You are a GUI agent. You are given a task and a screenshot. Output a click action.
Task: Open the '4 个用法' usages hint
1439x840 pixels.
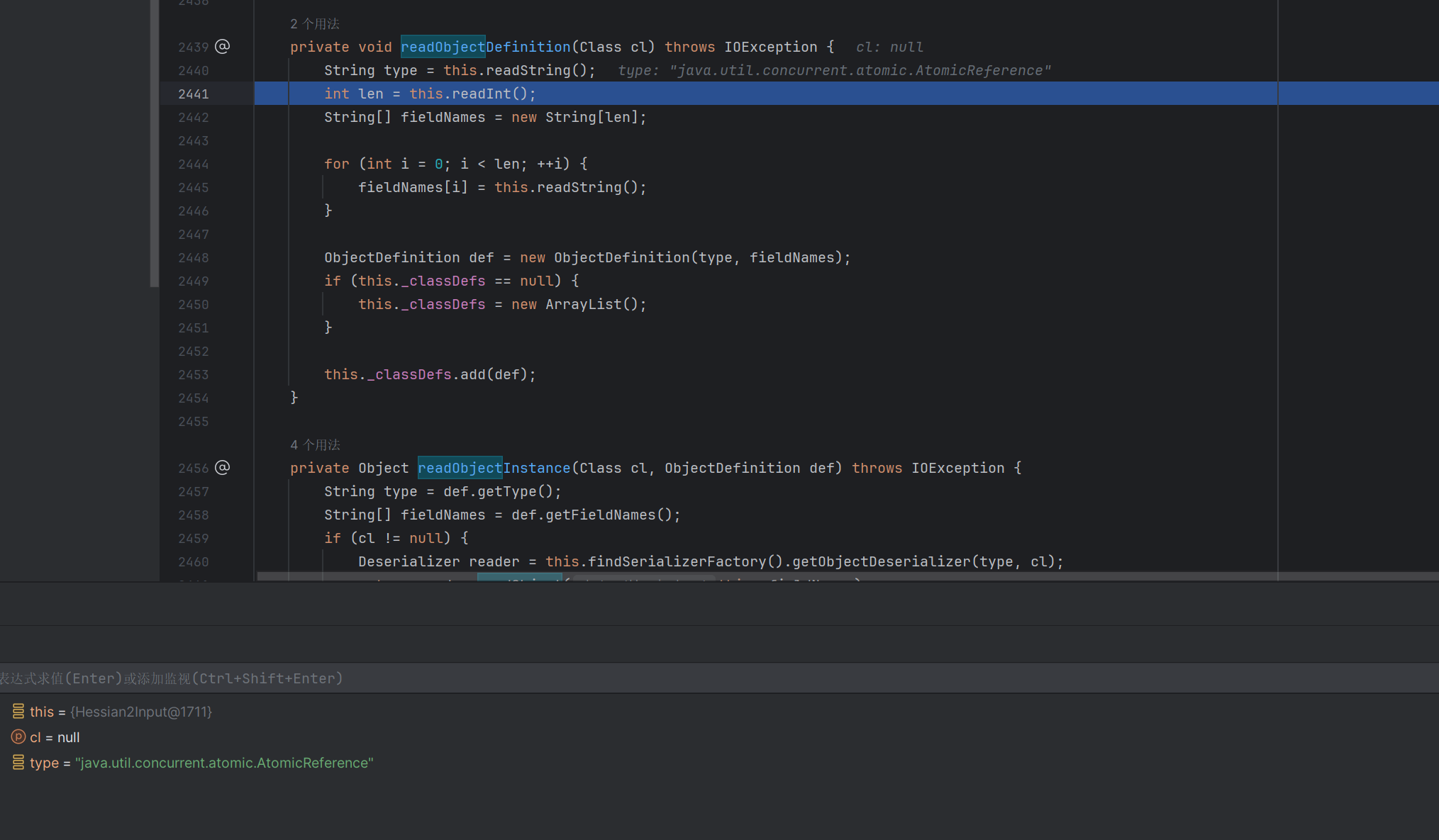click(x=314, y=445)
